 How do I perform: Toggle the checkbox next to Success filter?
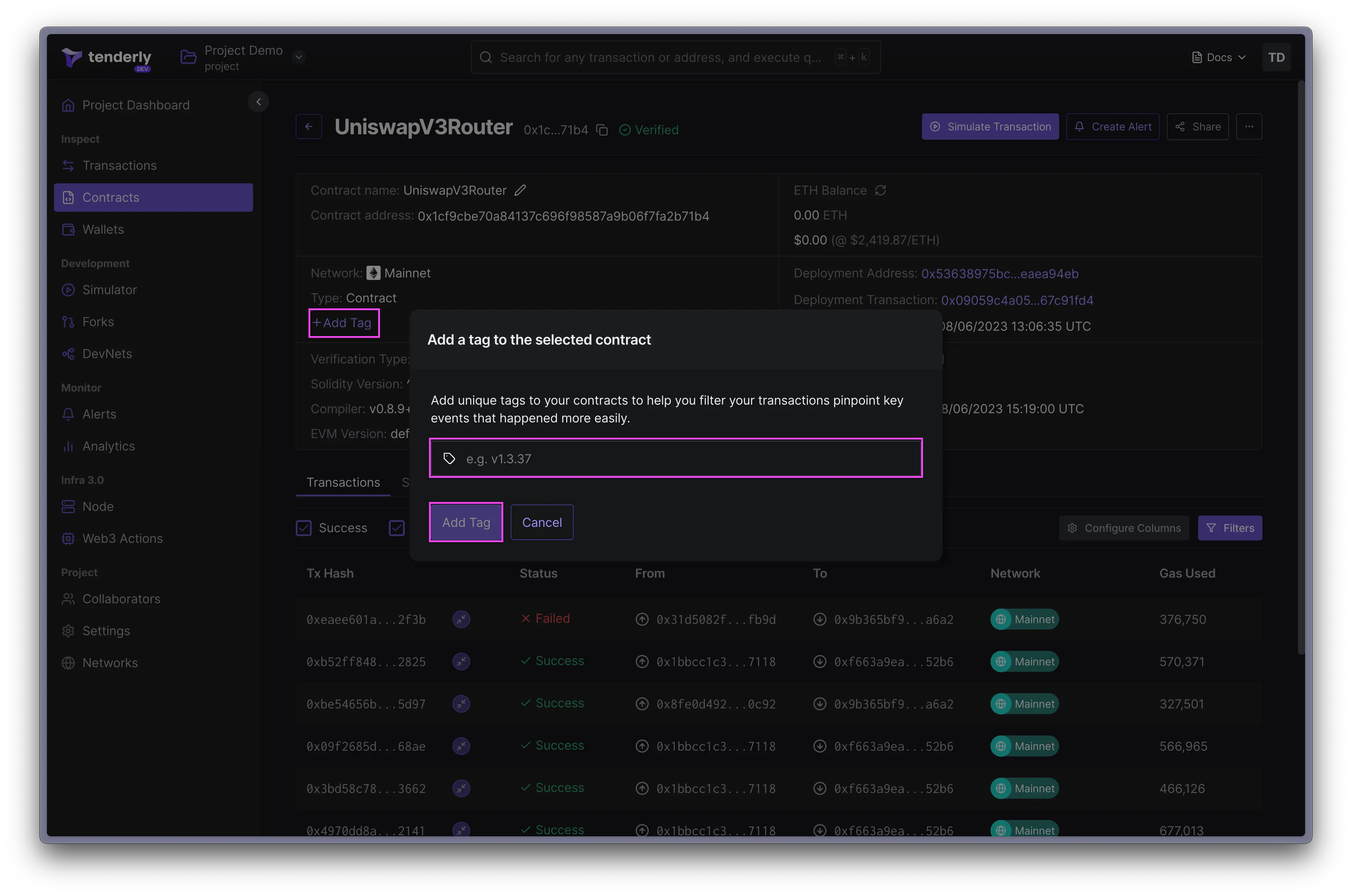tap(397, 528)
